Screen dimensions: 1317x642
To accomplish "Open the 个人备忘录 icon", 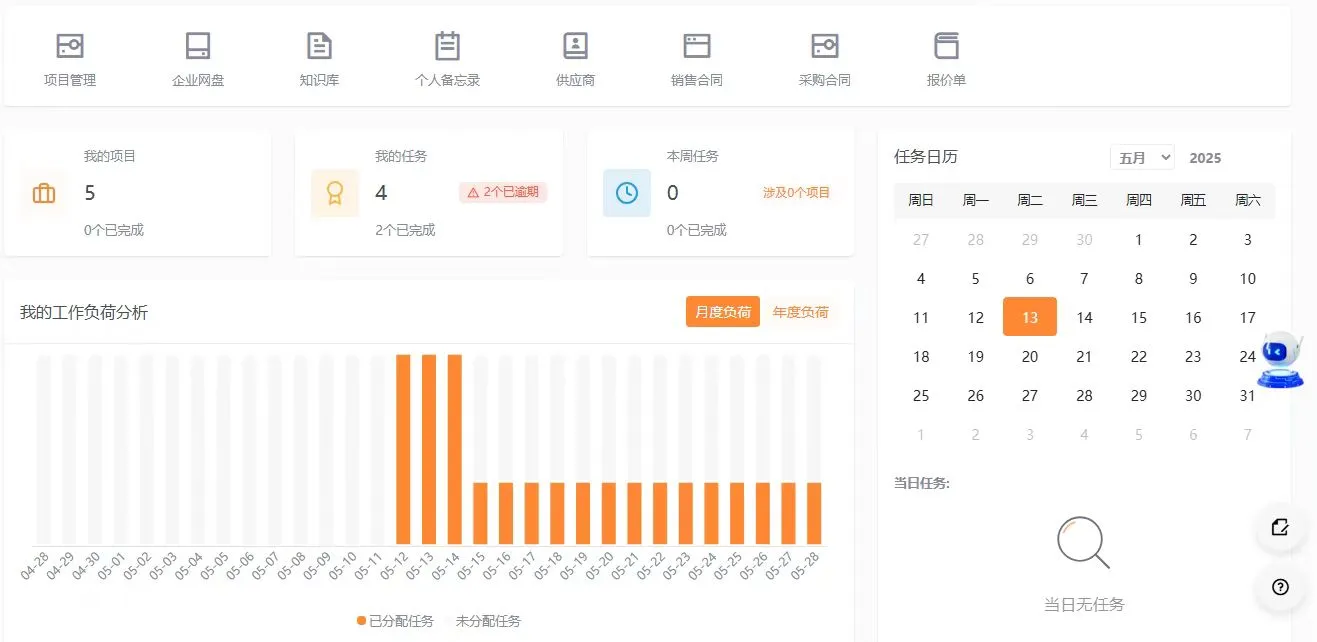I will (x=447, y=45).
